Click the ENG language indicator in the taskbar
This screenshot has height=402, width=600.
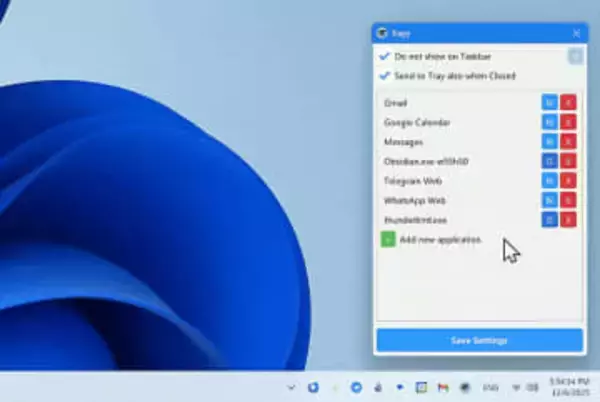pyautogui.click(x=490, y=388)
